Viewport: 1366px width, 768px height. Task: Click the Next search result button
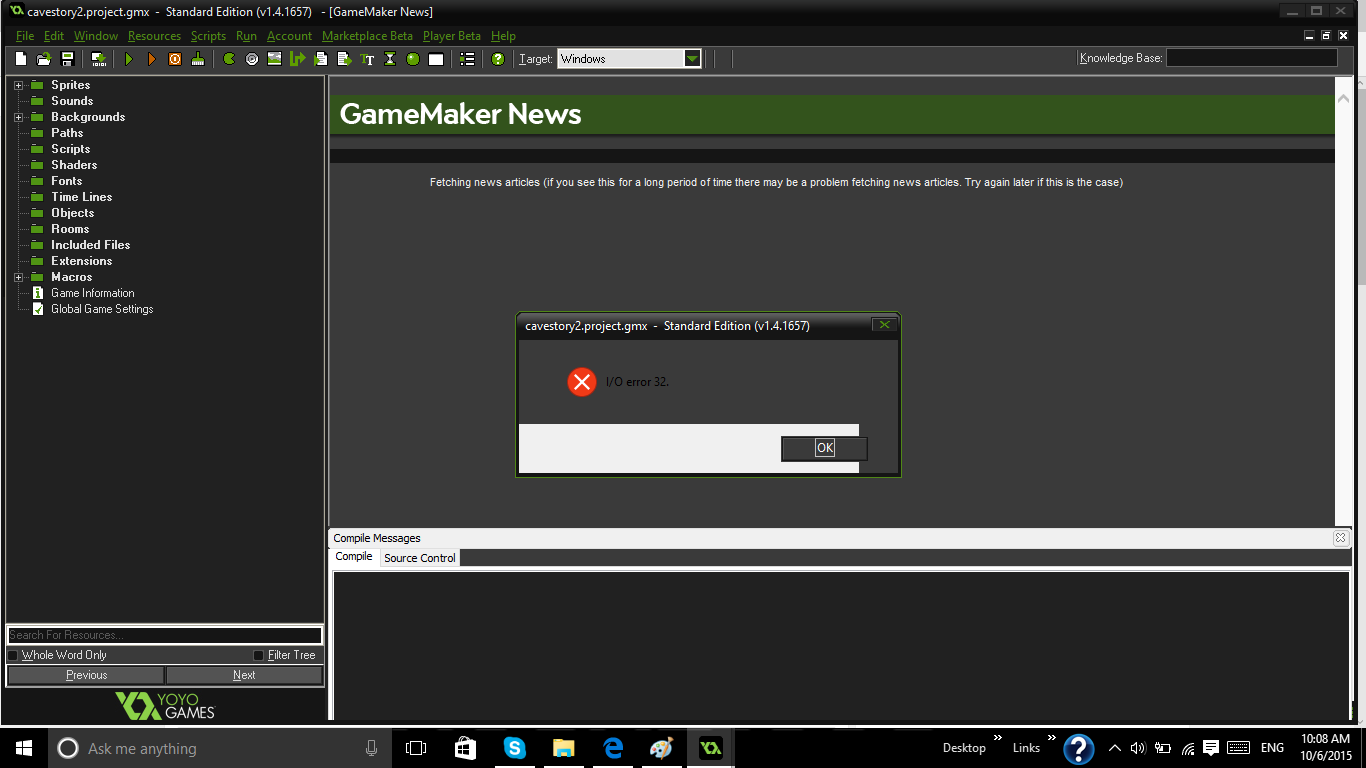click(244, 675)
